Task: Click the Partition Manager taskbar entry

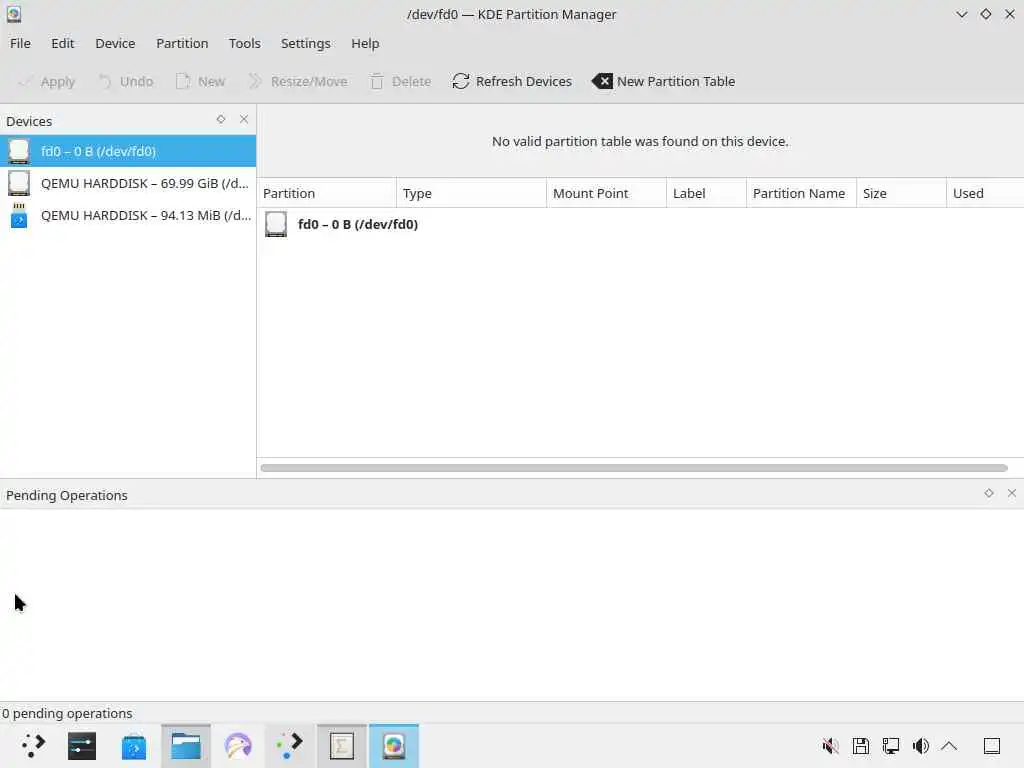Action: click(x=394, y=746)
